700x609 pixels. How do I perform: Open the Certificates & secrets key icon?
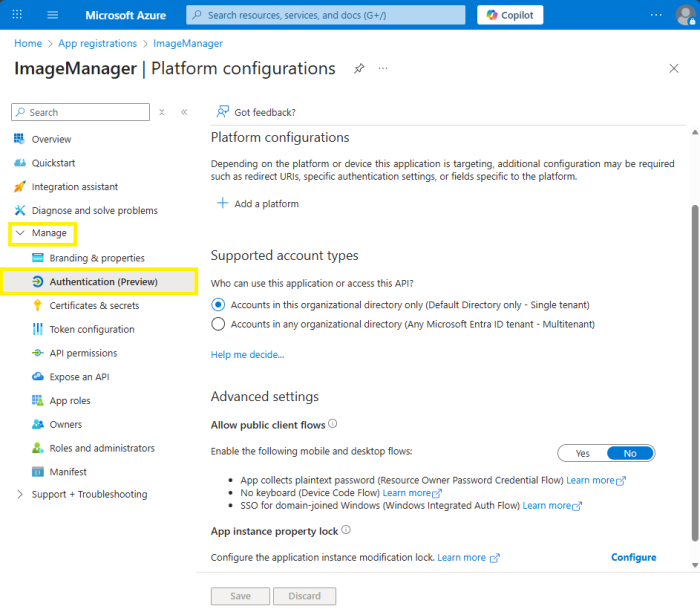coord(38,306)
